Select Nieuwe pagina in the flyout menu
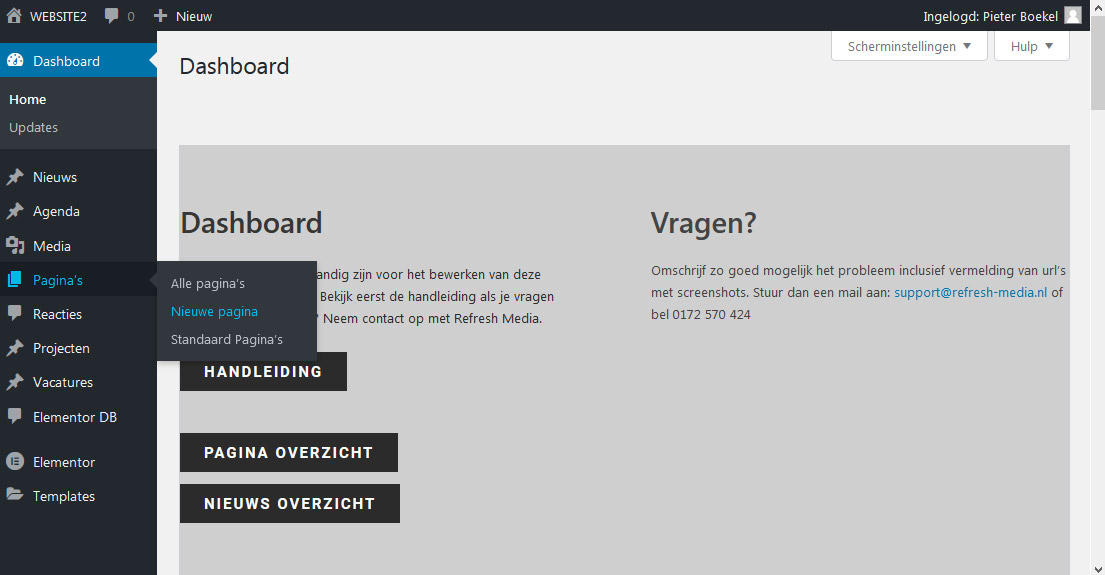The width and height of the screenshot is (1105, 575). click(x=214, y=311)
